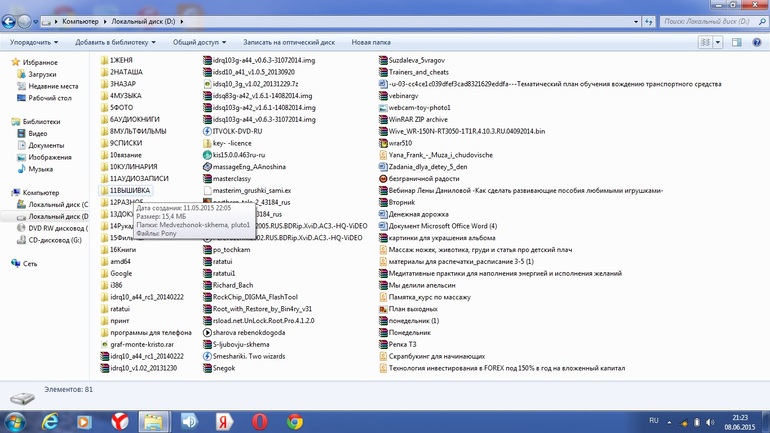Image resolution: width=770 pixels, height=433 pixels.
Task: Create a new folder with Новая папка
Action: (x=371, y=42)
